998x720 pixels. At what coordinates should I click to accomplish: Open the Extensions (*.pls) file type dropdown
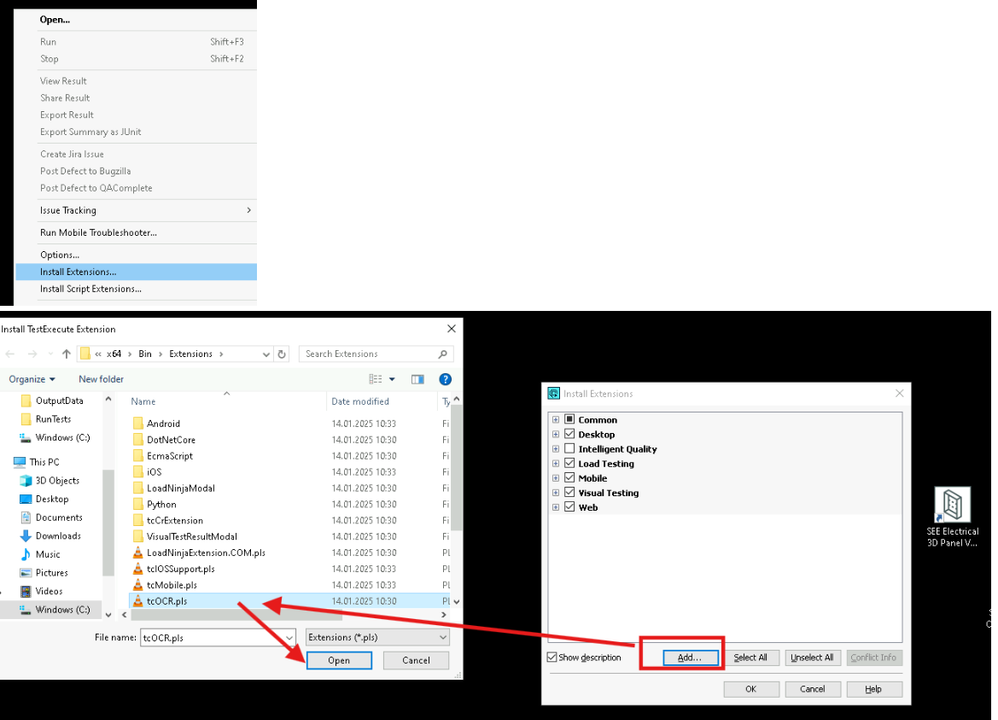(x=377, y=637)
